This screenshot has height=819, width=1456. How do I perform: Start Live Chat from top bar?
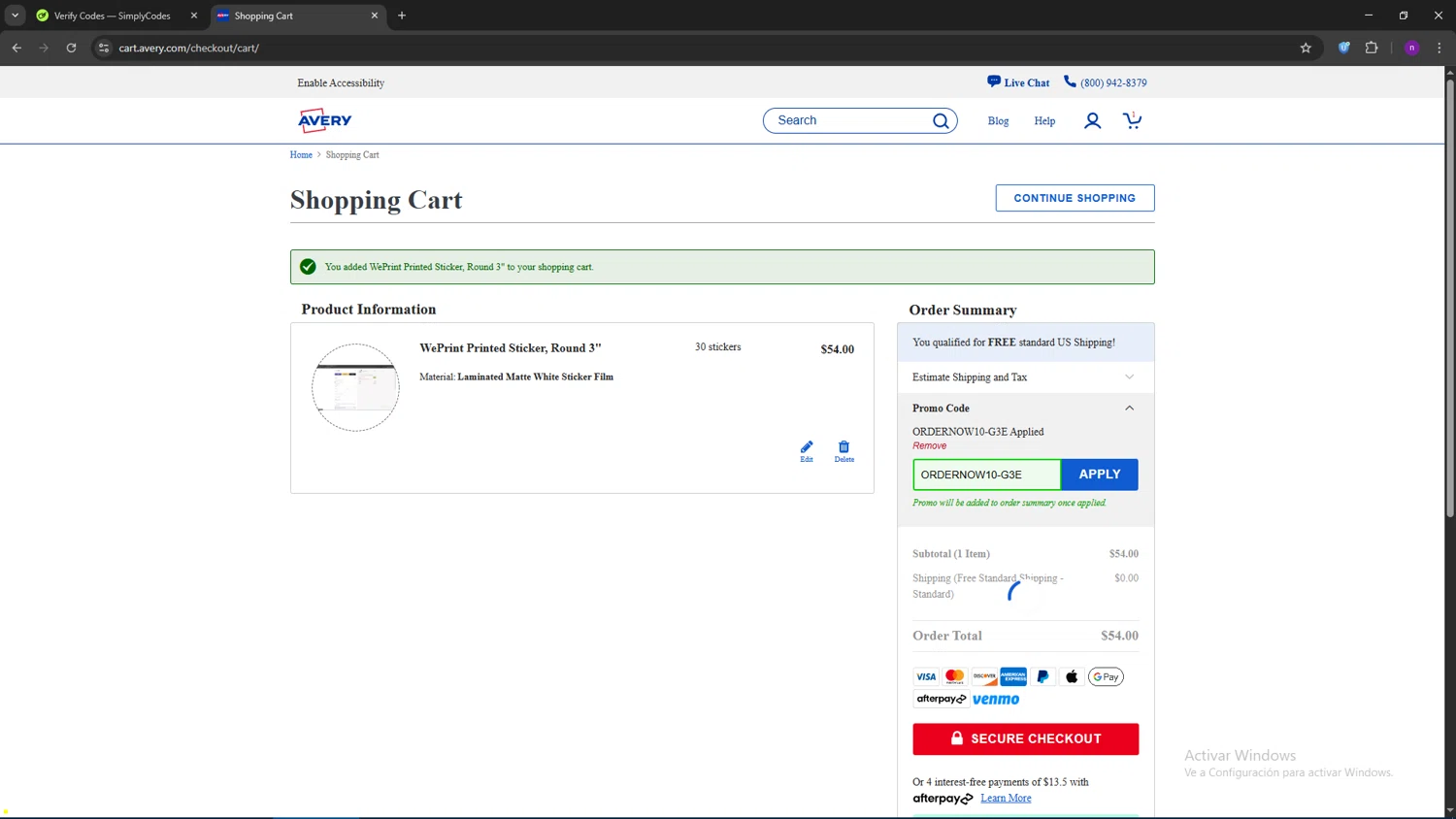pos(1018,82)
